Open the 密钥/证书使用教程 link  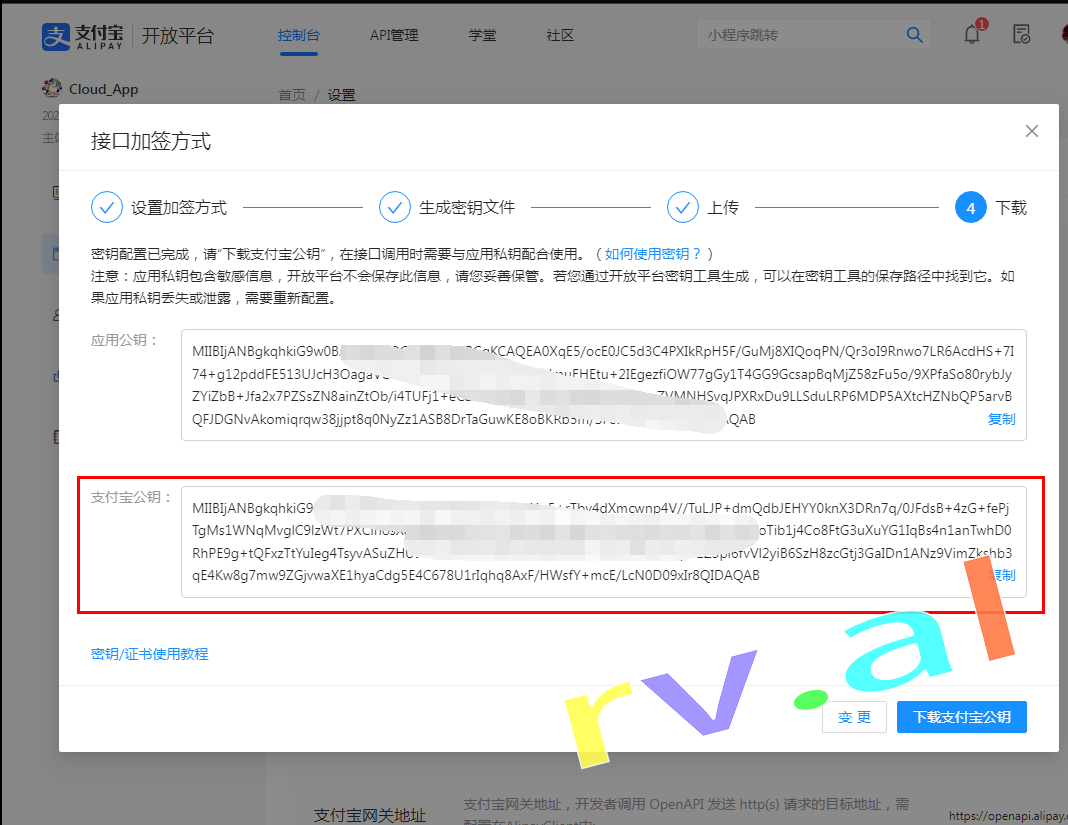pos(150,654)
